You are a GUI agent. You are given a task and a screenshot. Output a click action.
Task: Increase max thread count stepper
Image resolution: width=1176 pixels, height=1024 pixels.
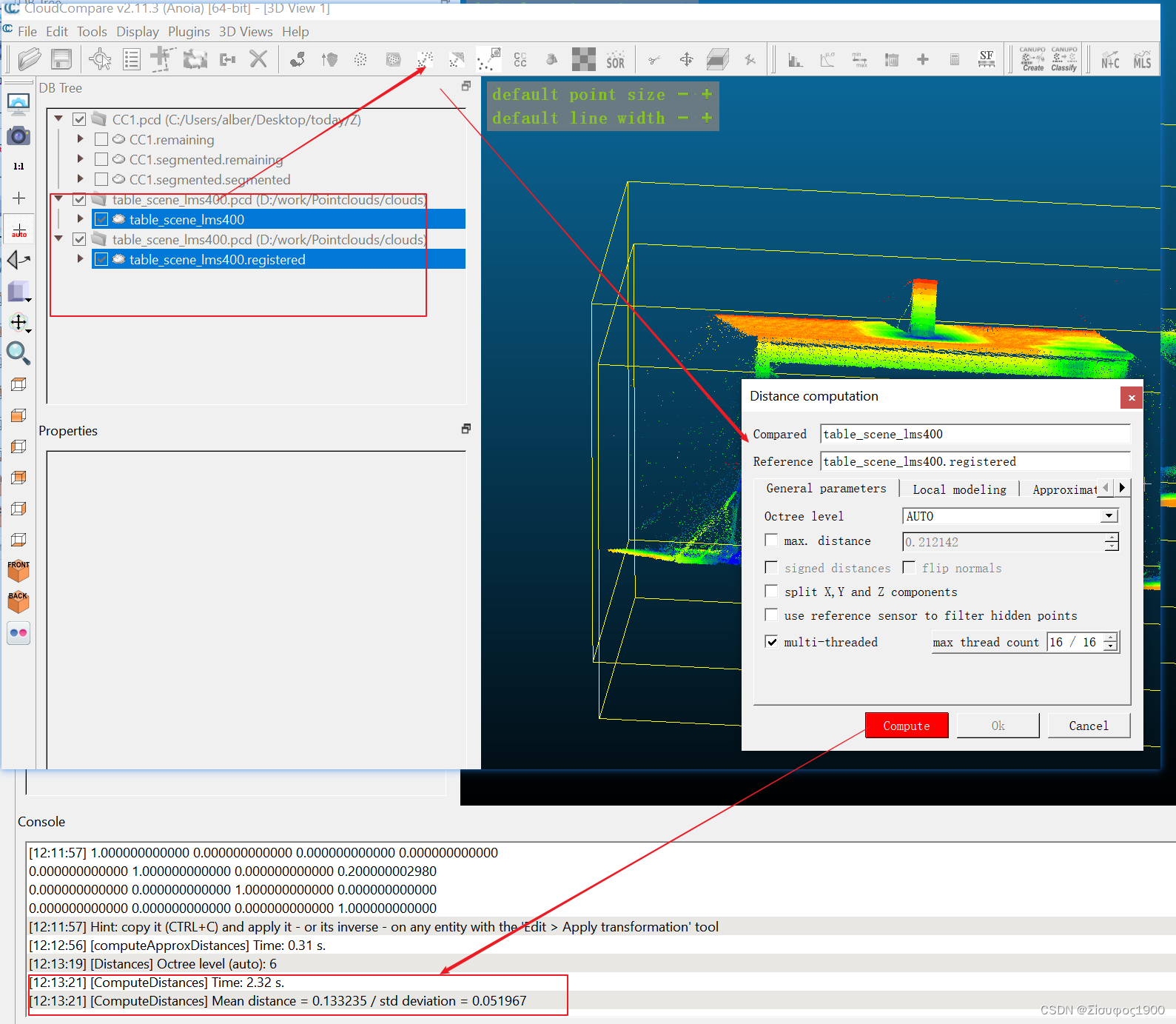point(1110,638)
